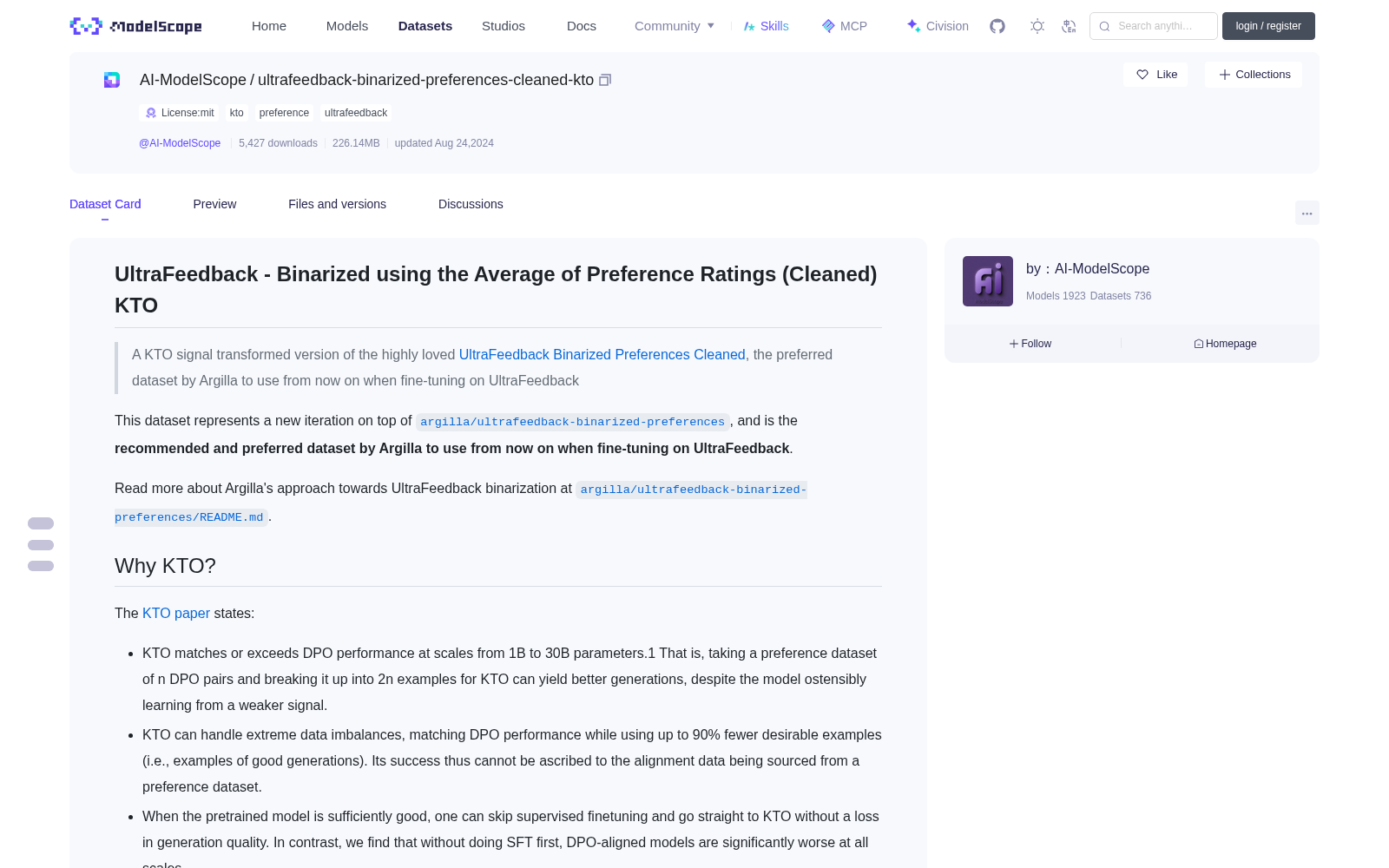1389x868 pixels.
Task: Click the MCP diamond icon
Action: click(828, 26)
